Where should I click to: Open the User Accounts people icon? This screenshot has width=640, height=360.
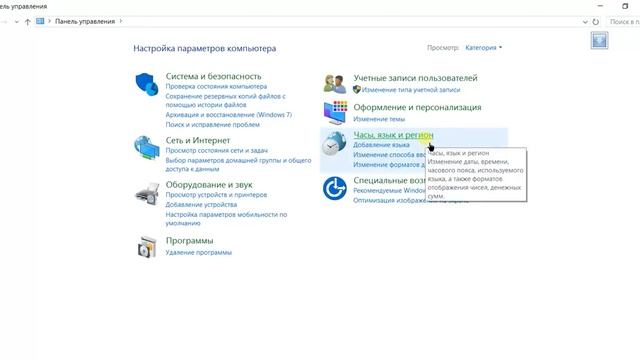coord(335,84)
